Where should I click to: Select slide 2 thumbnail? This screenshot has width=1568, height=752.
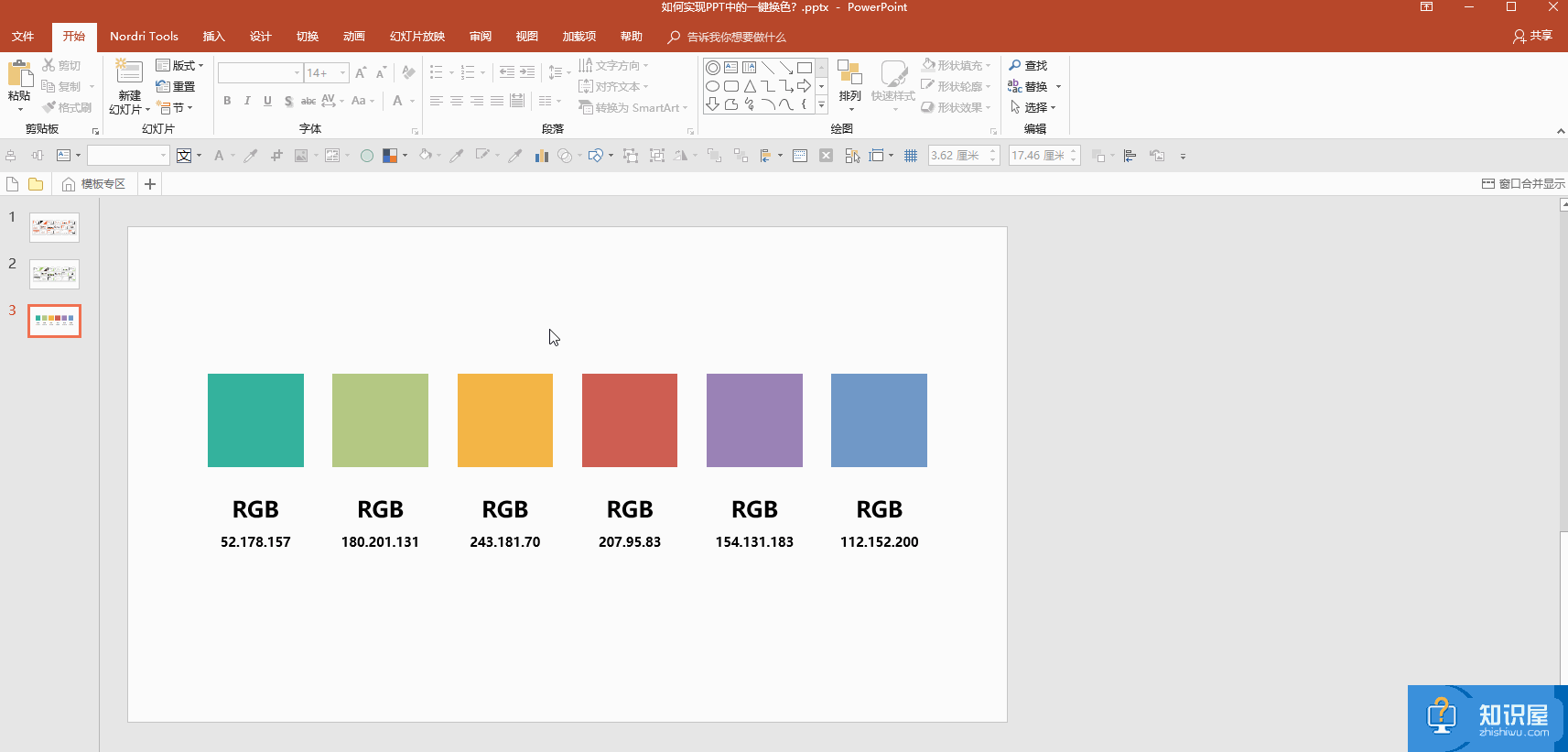[x=54, y=274]
